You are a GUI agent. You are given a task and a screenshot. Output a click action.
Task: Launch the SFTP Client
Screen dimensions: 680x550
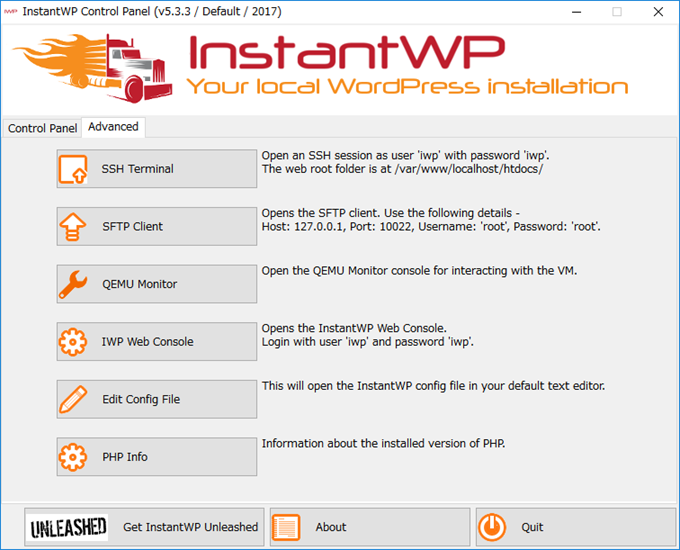click(x=157, y=226)
